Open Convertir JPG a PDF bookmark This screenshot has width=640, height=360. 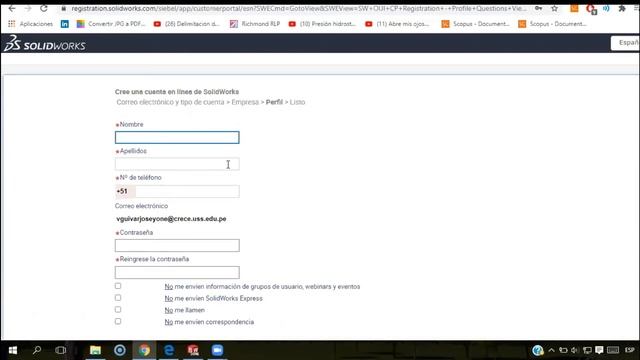point(111,24)
